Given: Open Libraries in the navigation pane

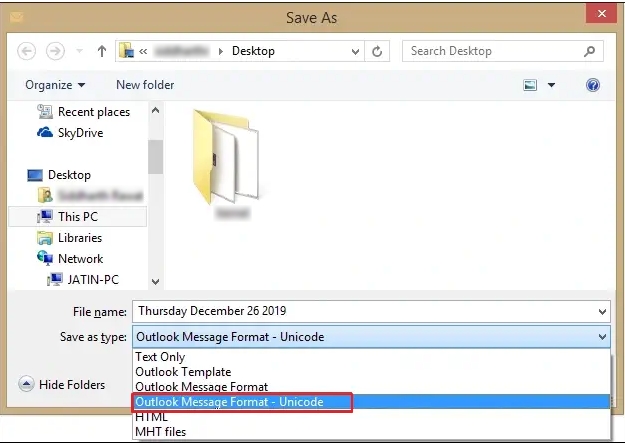Looking at the screenshot, I should pyautogui.click(x=80, y=238).
